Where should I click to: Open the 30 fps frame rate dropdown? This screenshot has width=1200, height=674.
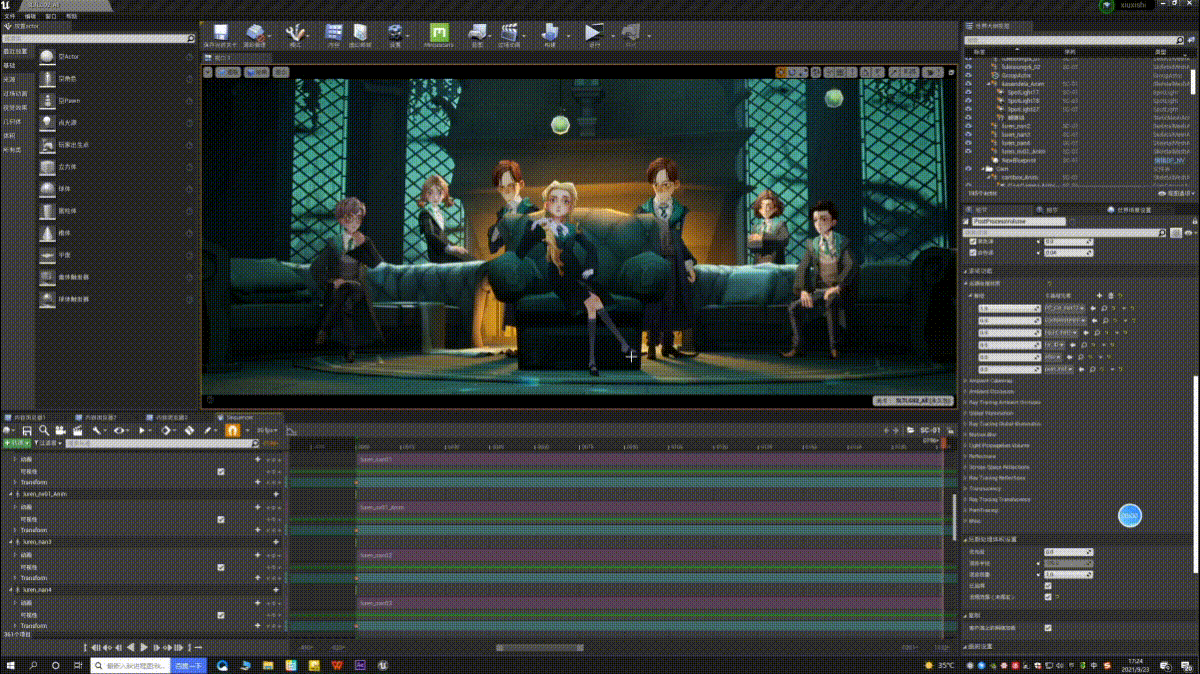click(x=268, y=430)
